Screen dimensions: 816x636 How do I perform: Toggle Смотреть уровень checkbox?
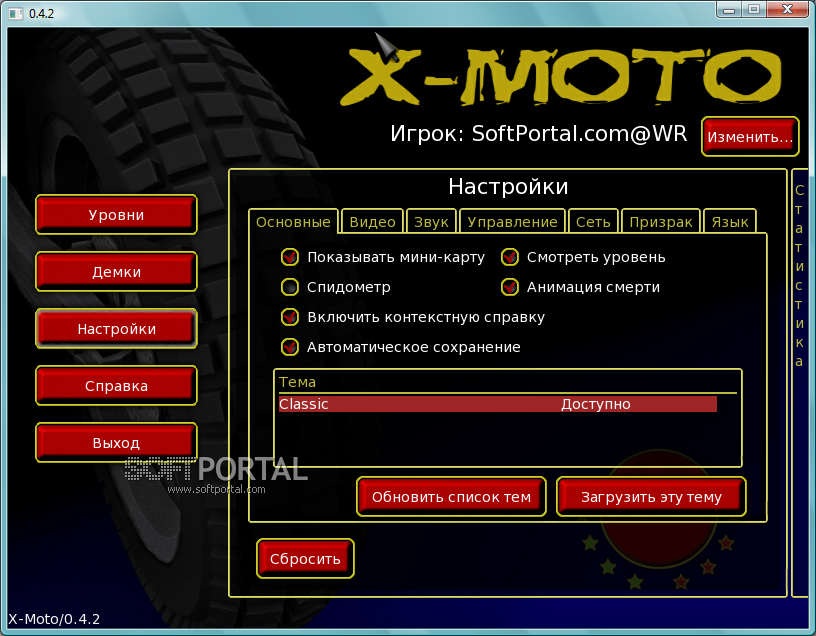tap(509, 257)
